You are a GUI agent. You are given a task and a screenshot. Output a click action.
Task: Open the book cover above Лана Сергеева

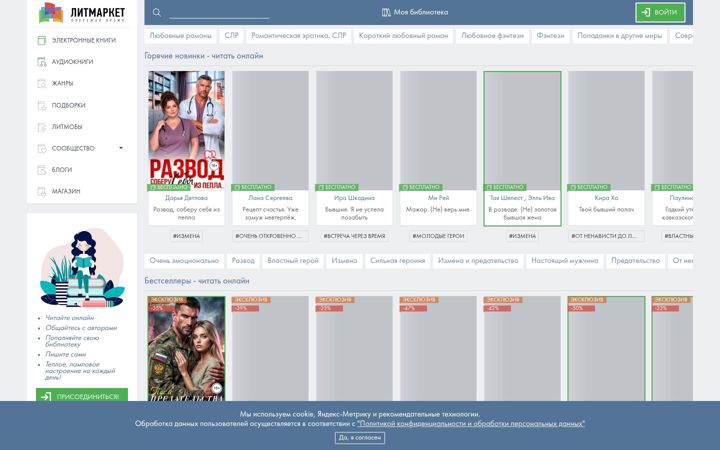tap(270, 130)
